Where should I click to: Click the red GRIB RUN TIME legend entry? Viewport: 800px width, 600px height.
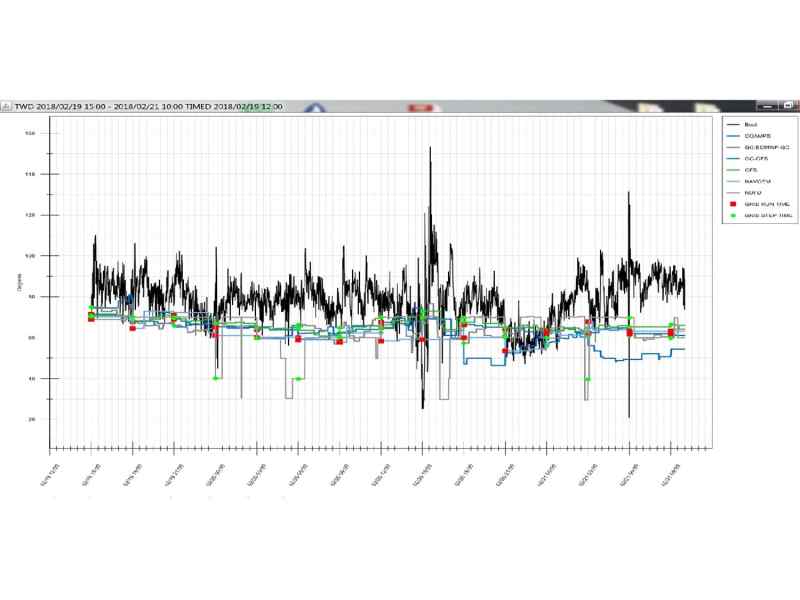coord(760,204)
